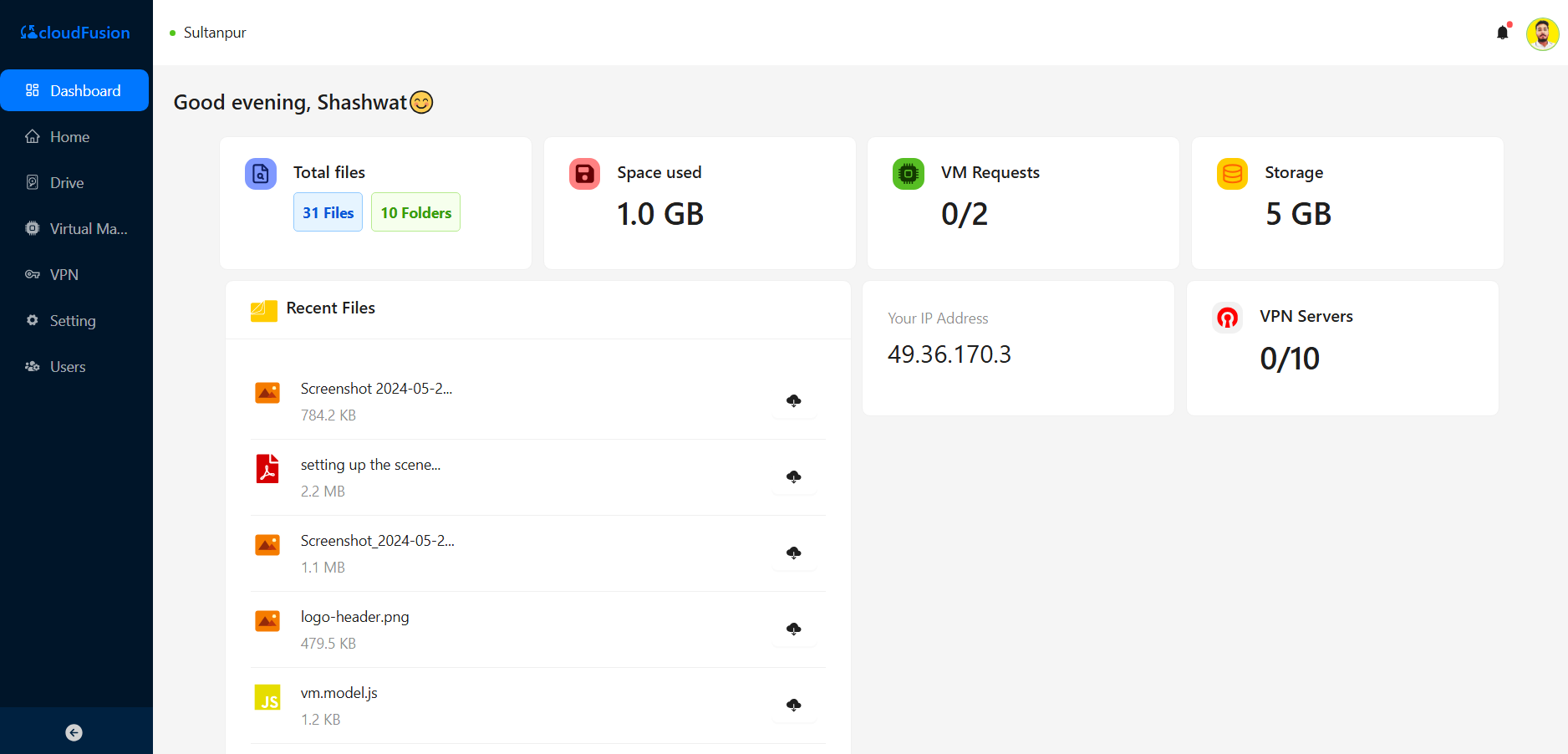Click the 0/10 VPN Servers value
This screenshot has width=1568, height=754.
1290,359
